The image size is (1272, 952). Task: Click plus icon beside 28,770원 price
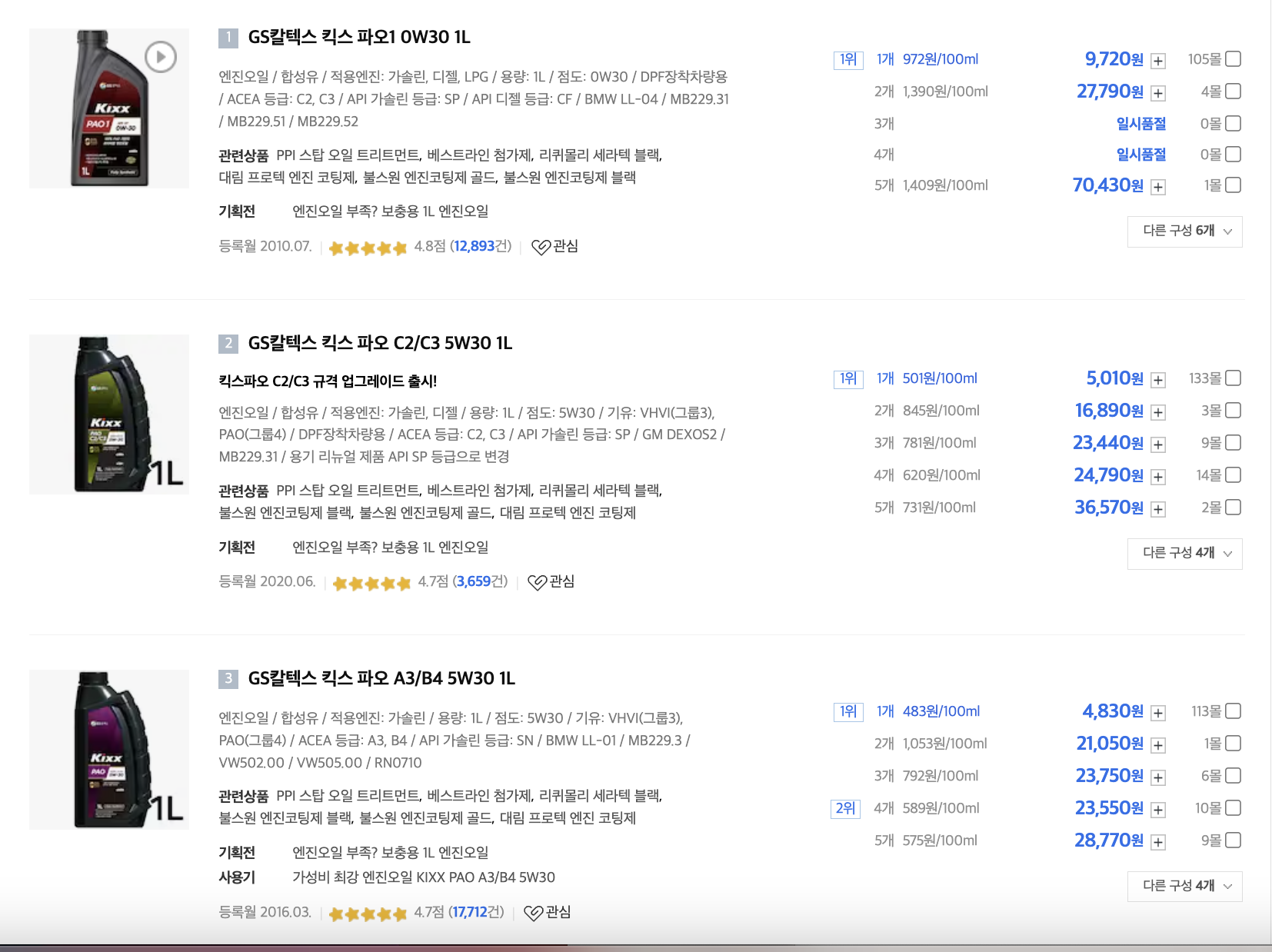pyautogui.click(x=1158, y=842)
